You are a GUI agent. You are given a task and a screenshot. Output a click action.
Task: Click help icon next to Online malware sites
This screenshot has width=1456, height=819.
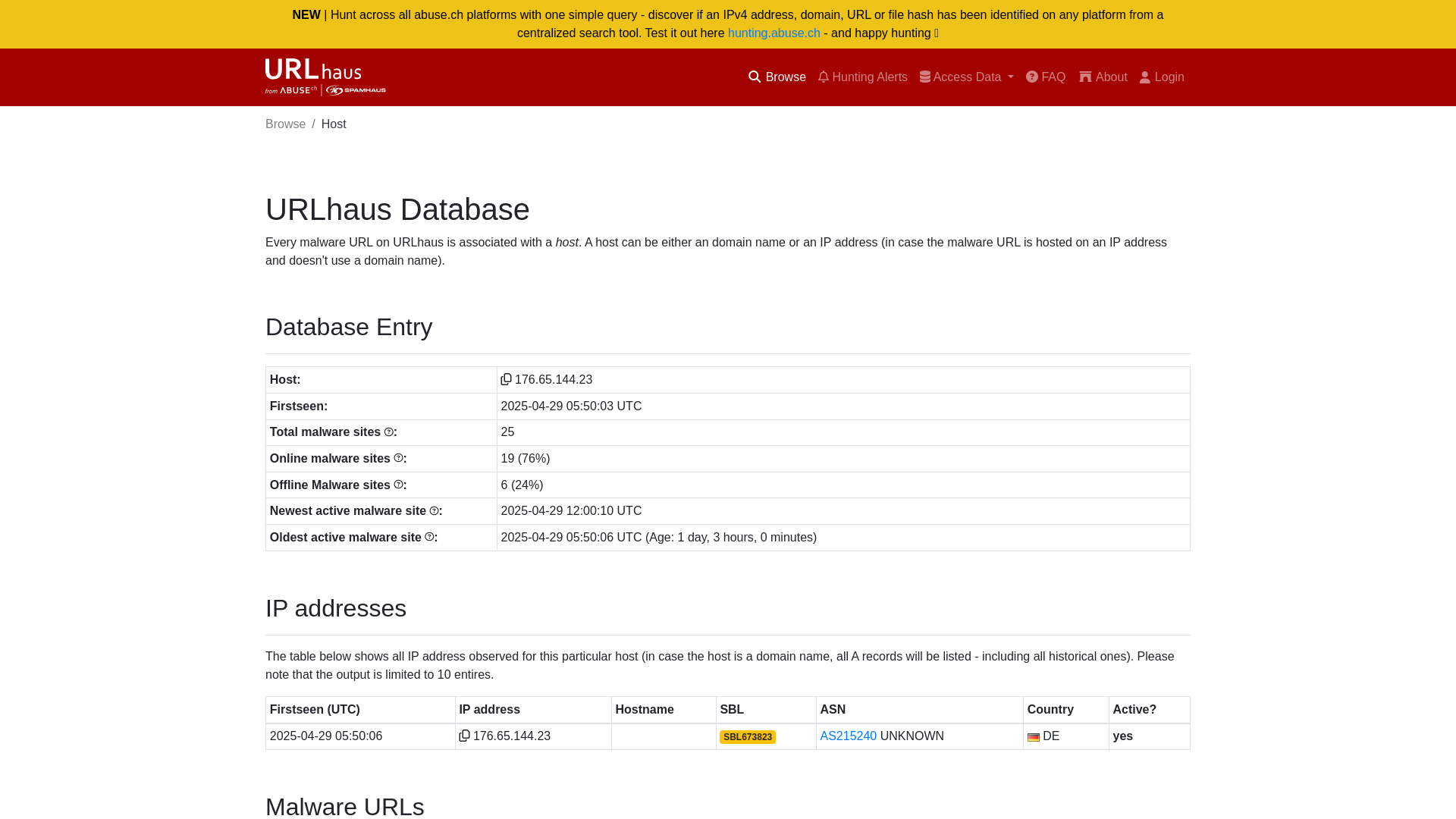[x=399, y=458]
